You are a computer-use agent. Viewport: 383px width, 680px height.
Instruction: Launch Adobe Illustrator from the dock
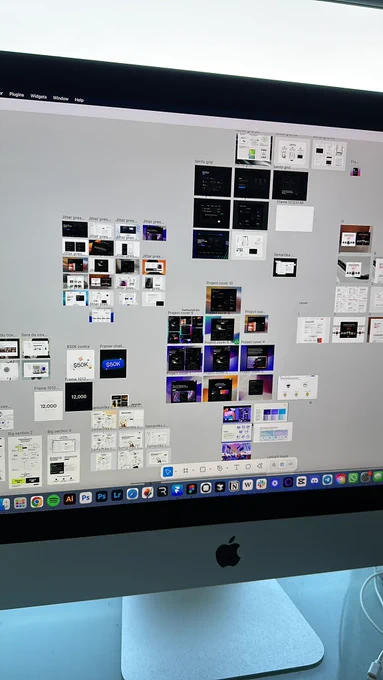point(69,499)
